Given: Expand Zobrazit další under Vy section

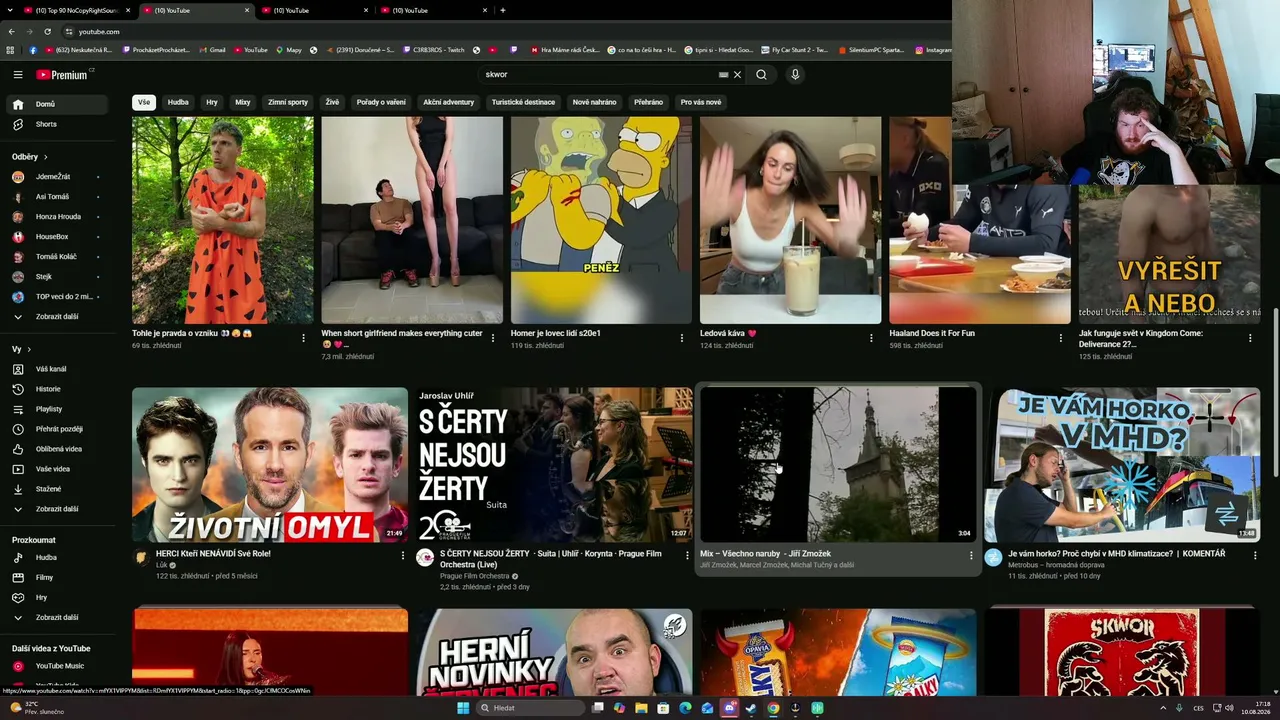Looking at the screenshot, I should (58, 509).
